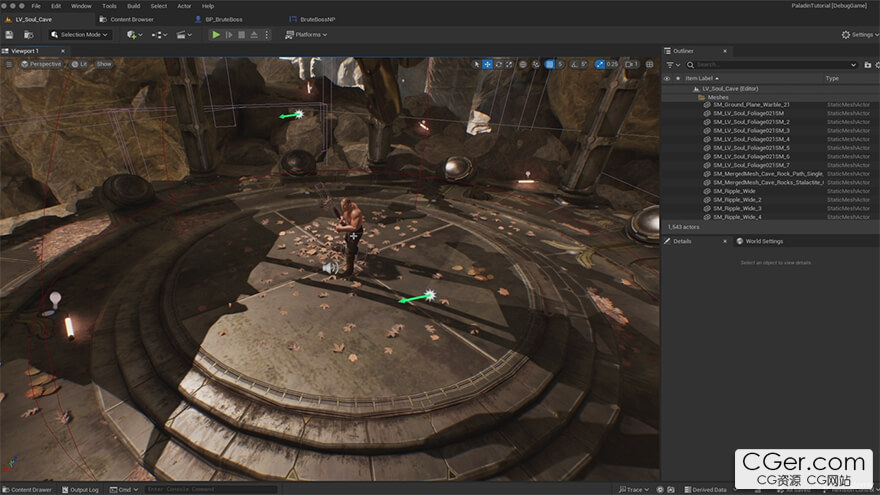
Task: Select SM_LV_Soul_Foliage021SM_4 in Outliner
Action: 751,139
